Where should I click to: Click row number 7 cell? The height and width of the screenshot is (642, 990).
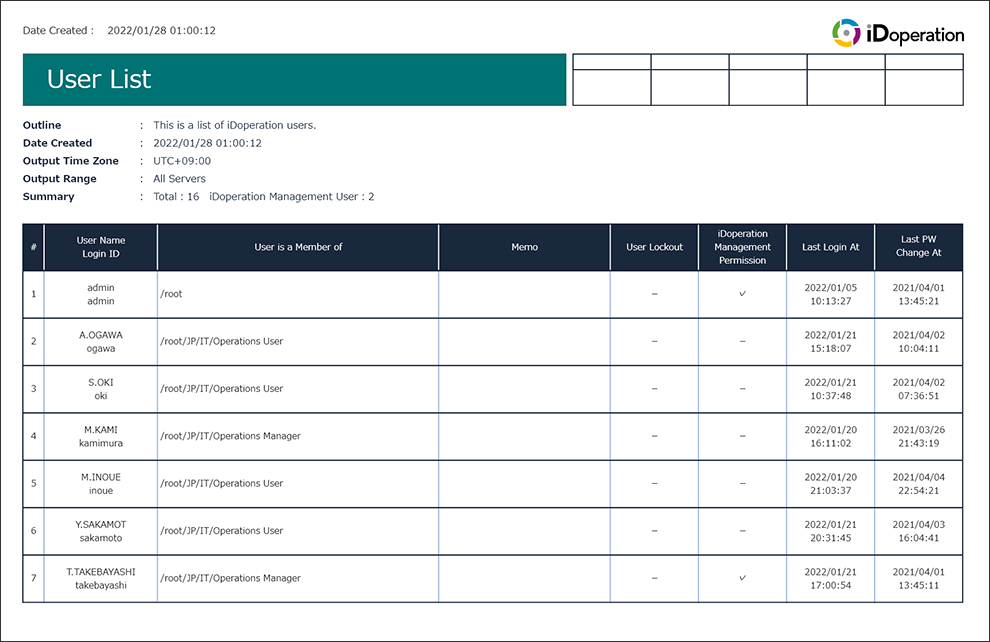tap(33, 578)
